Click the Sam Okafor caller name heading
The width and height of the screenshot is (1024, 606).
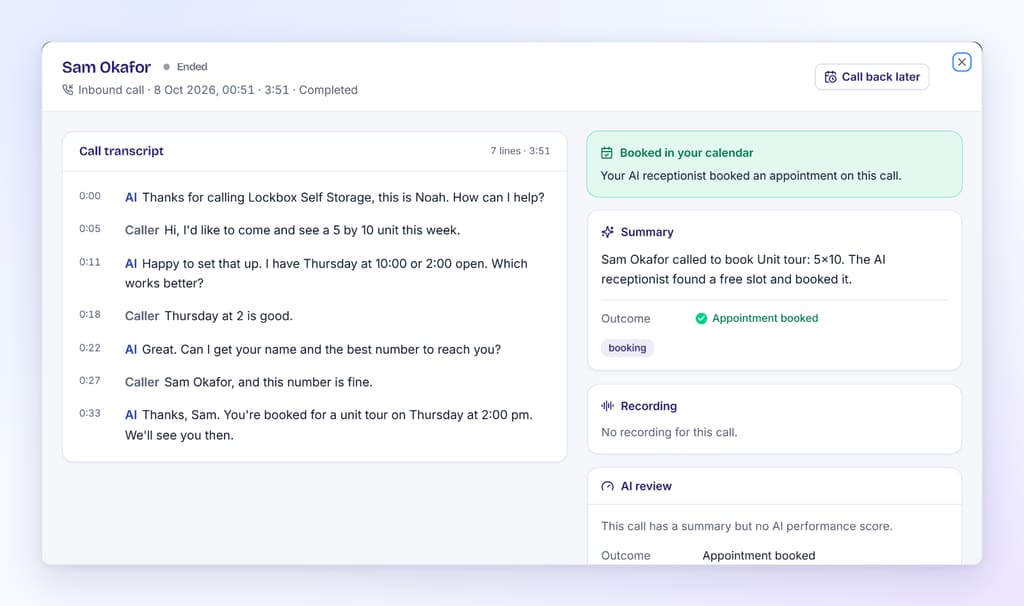[x=106, y=67]
